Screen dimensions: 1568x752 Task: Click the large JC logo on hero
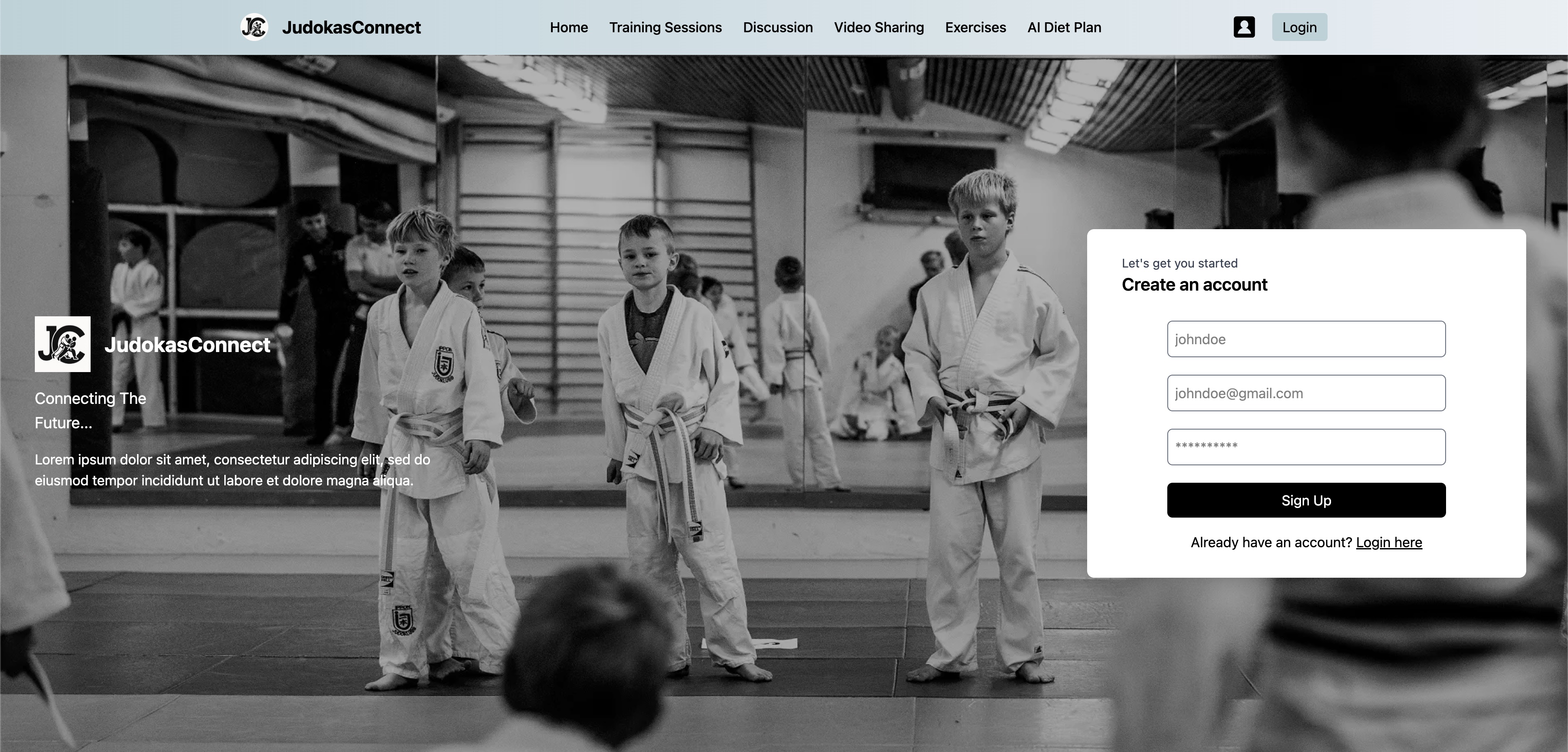pyautogui.click(x=63, y=344)
